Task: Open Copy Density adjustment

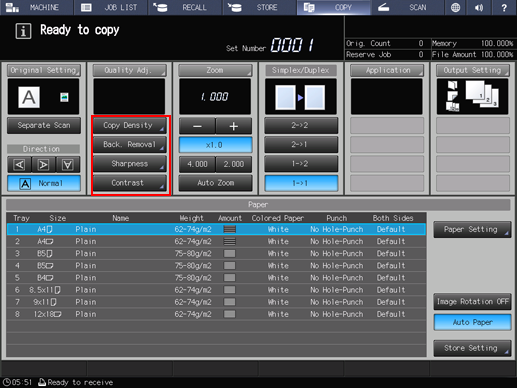Action: [x=129, y=125]
